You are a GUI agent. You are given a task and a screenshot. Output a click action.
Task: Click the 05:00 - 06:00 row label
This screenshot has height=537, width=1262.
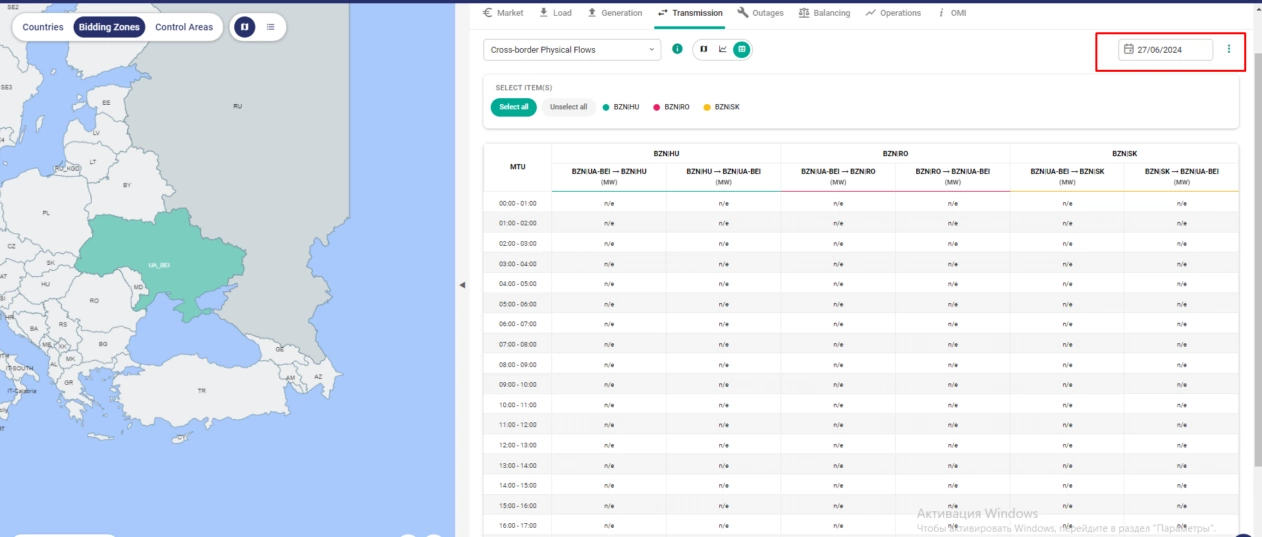click(x=517, y=303)
